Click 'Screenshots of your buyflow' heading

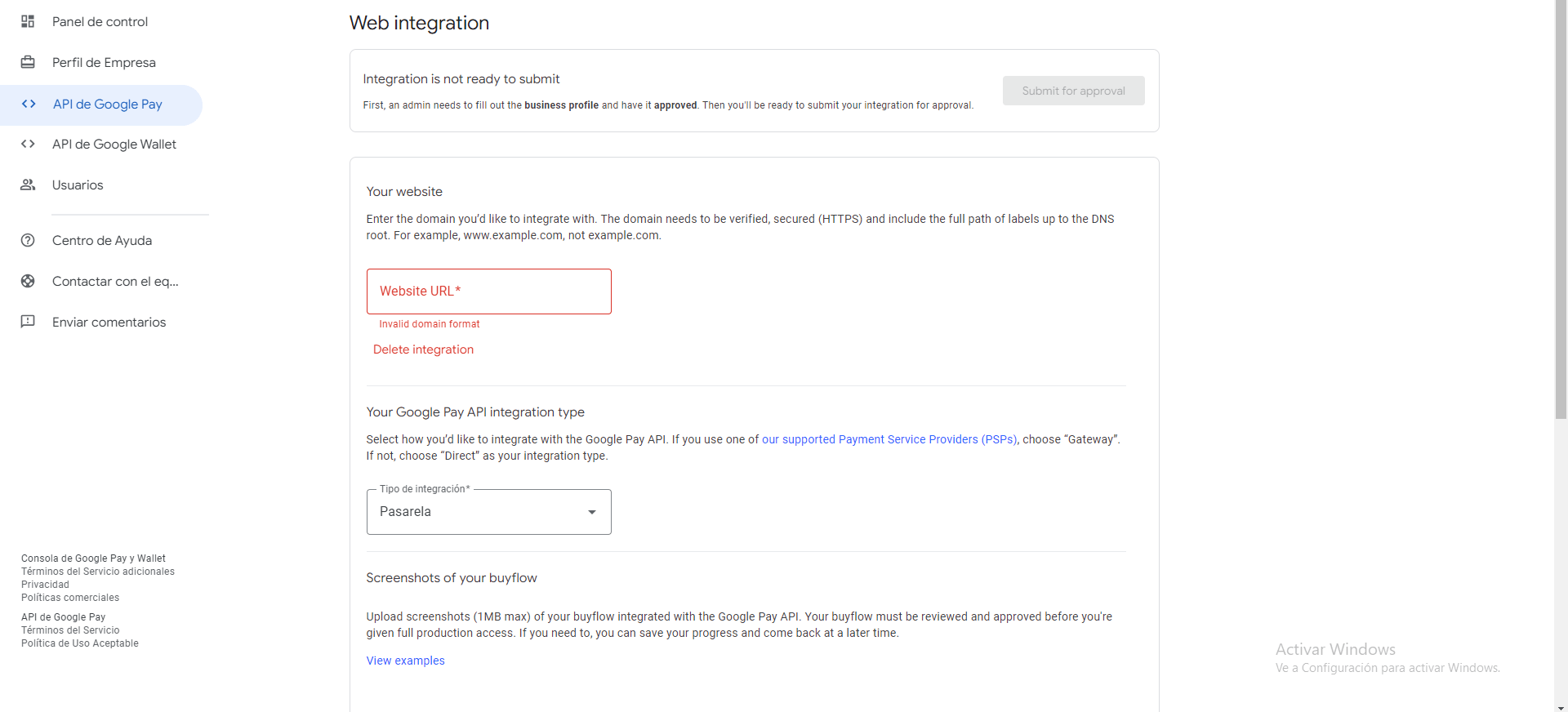(x=452, y=578)
